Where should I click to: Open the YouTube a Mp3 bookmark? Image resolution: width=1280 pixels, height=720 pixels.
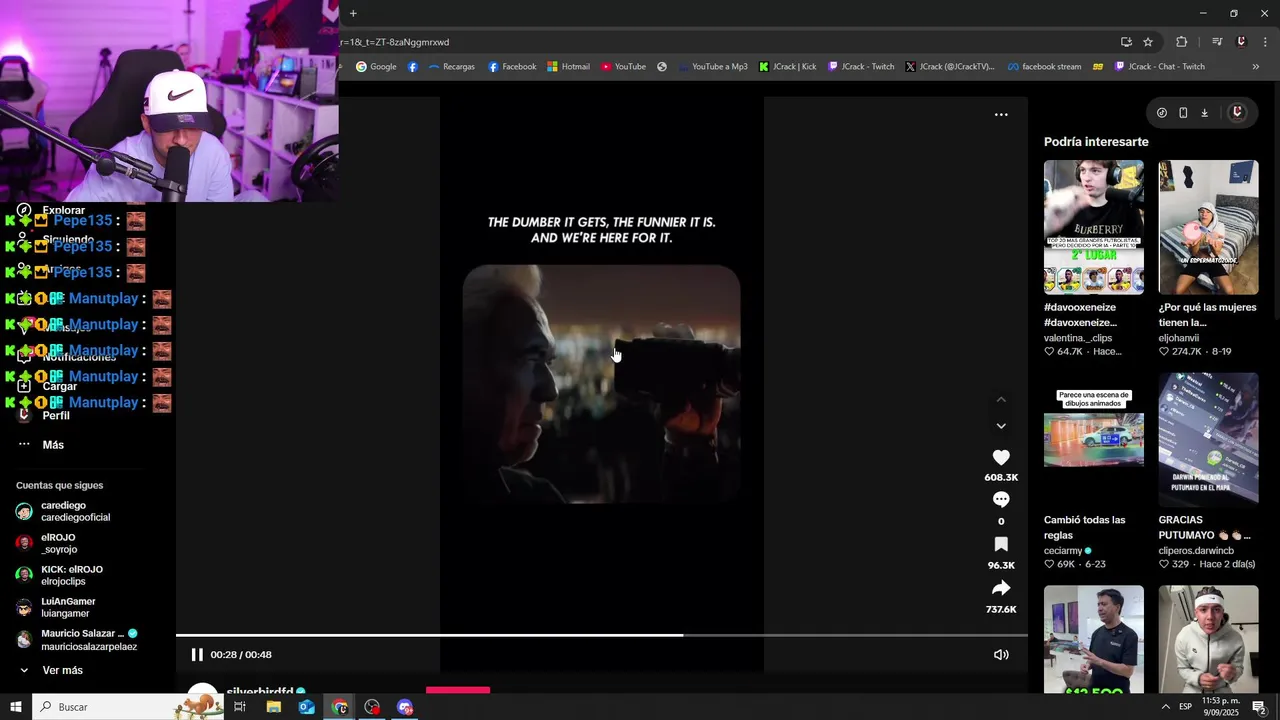click(712, 67)
